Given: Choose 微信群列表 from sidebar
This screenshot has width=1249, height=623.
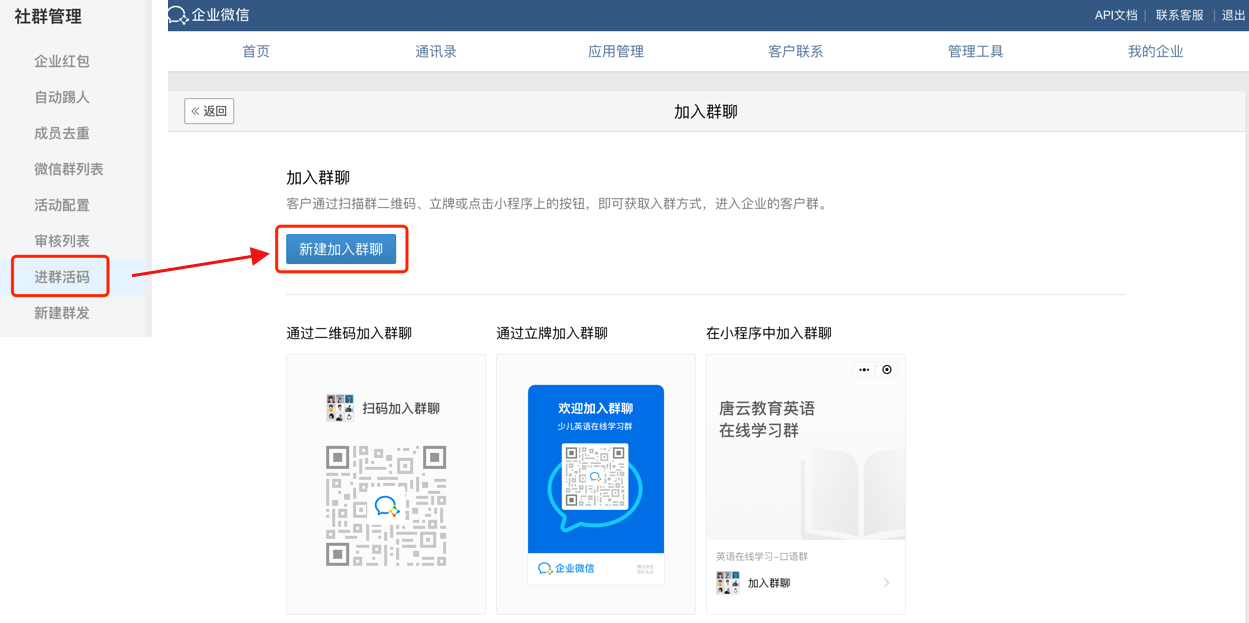Looking at the screenshot, I should point(69,169).
